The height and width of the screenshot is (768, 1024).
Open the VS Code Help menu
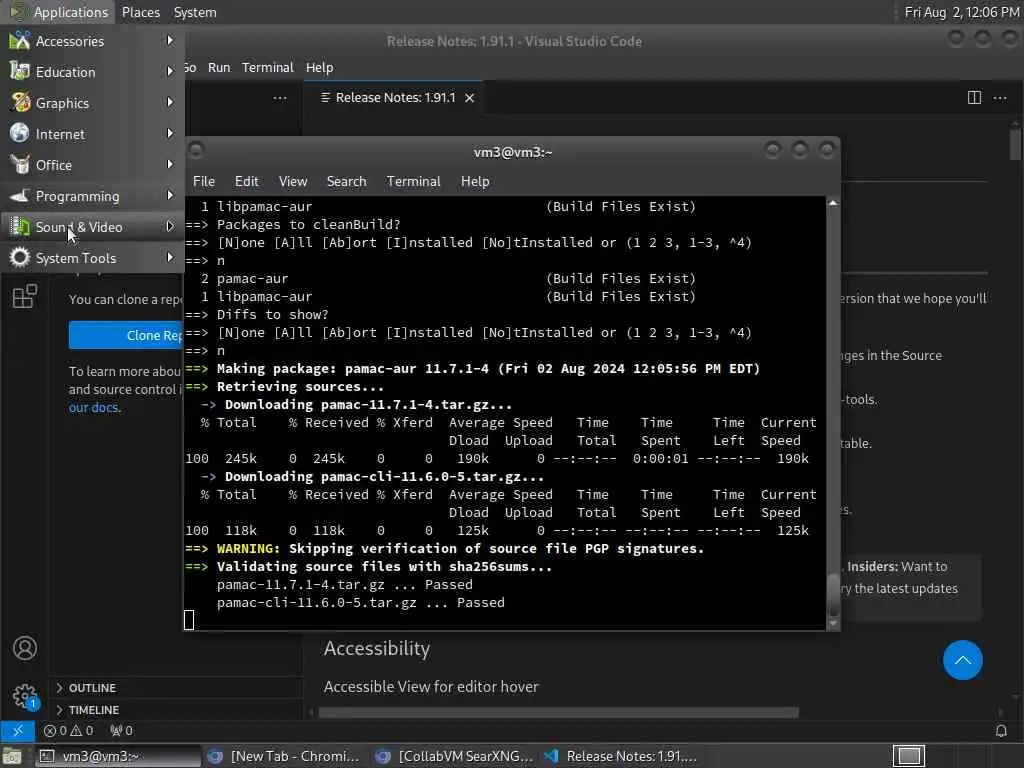pyautogui.click(x=319, y=67)
